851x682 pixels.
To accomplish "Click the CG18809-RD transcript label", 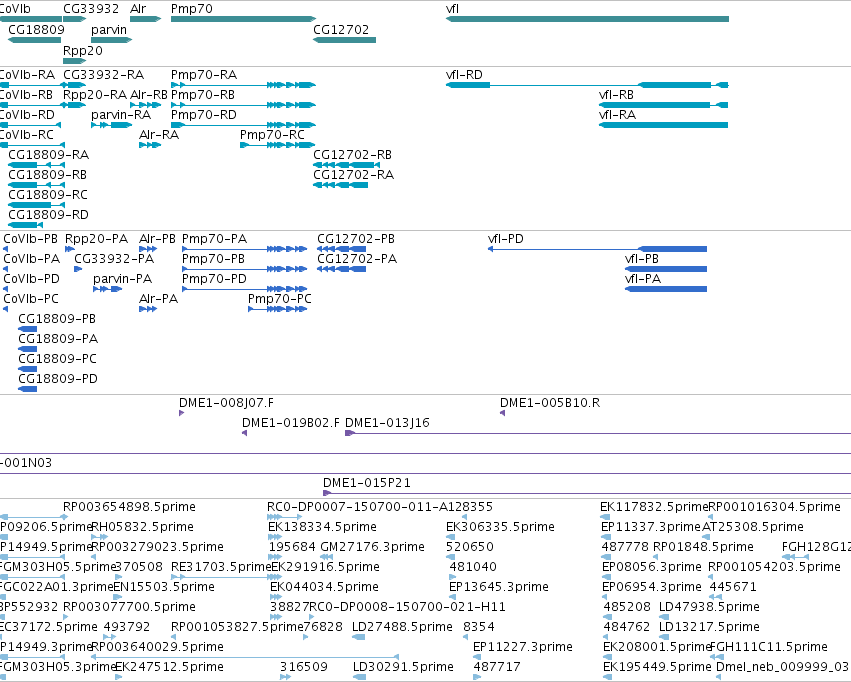I will click(48, 214).
